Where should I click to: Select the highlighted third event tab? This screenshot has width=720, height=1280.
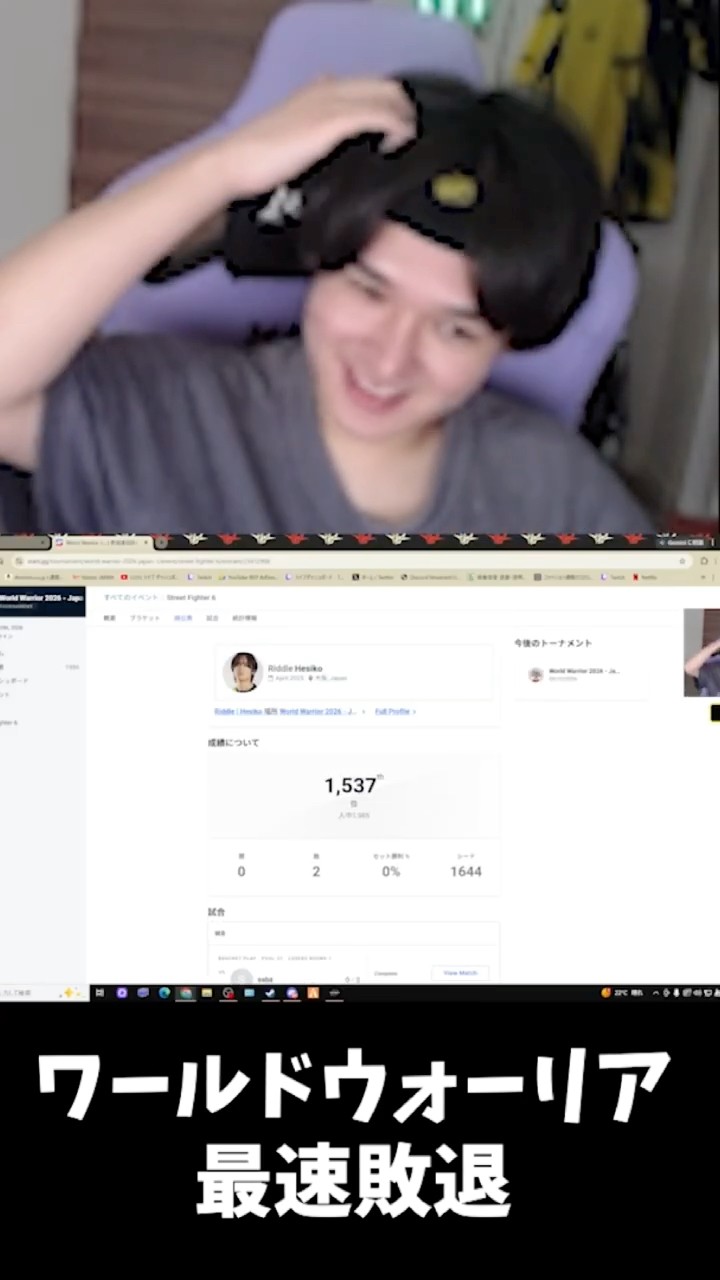[183, 618]
